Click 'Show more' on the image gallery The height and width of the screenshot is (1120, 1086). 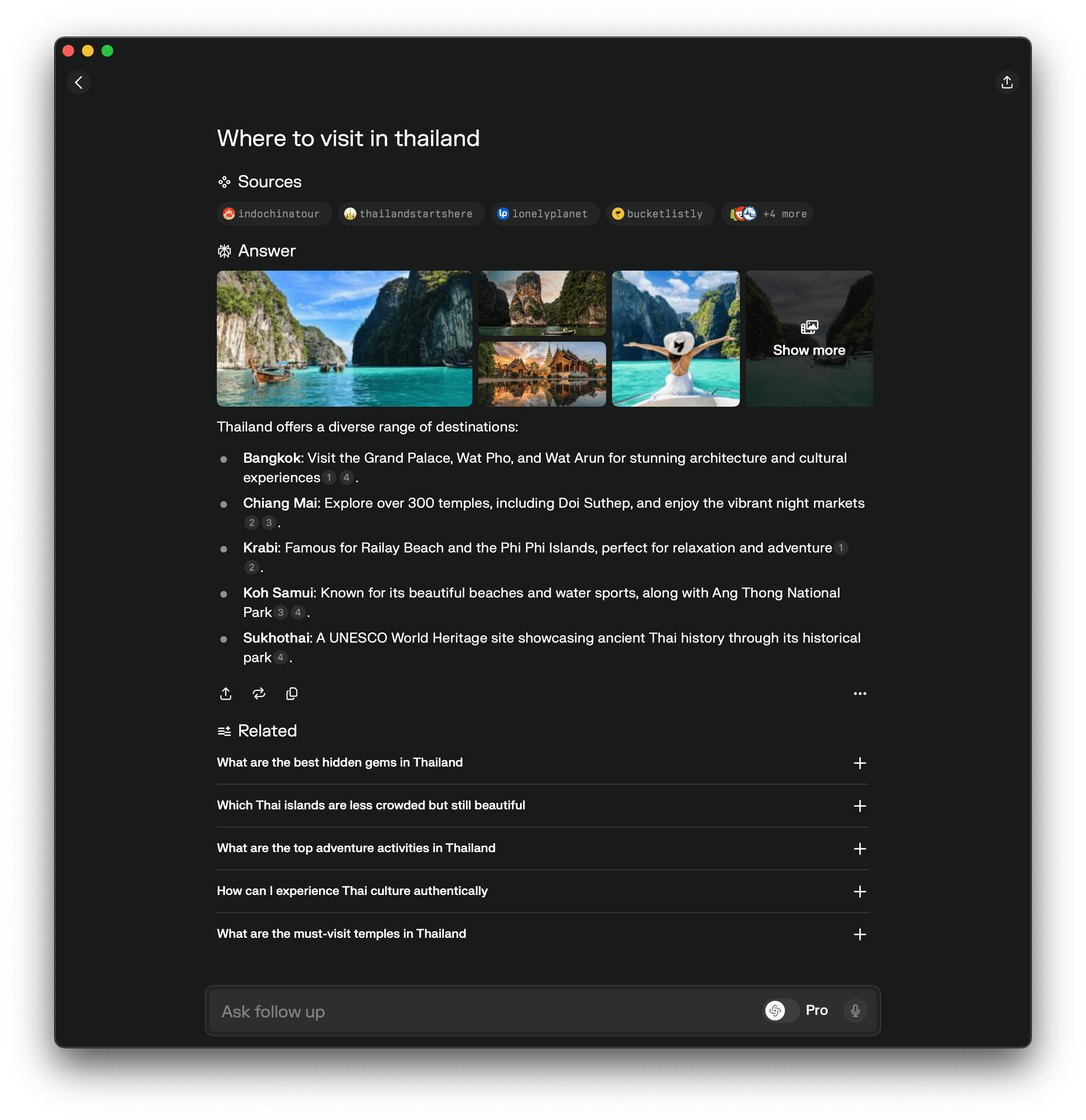coord(809,340)
